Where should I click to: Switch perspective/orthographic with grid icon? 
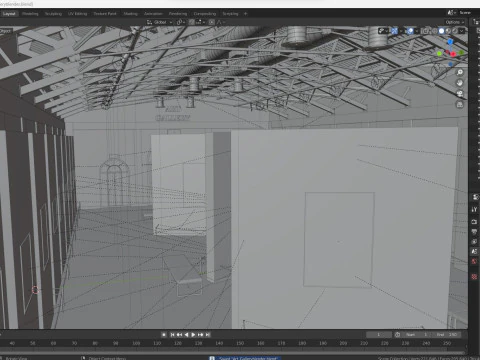460,105
